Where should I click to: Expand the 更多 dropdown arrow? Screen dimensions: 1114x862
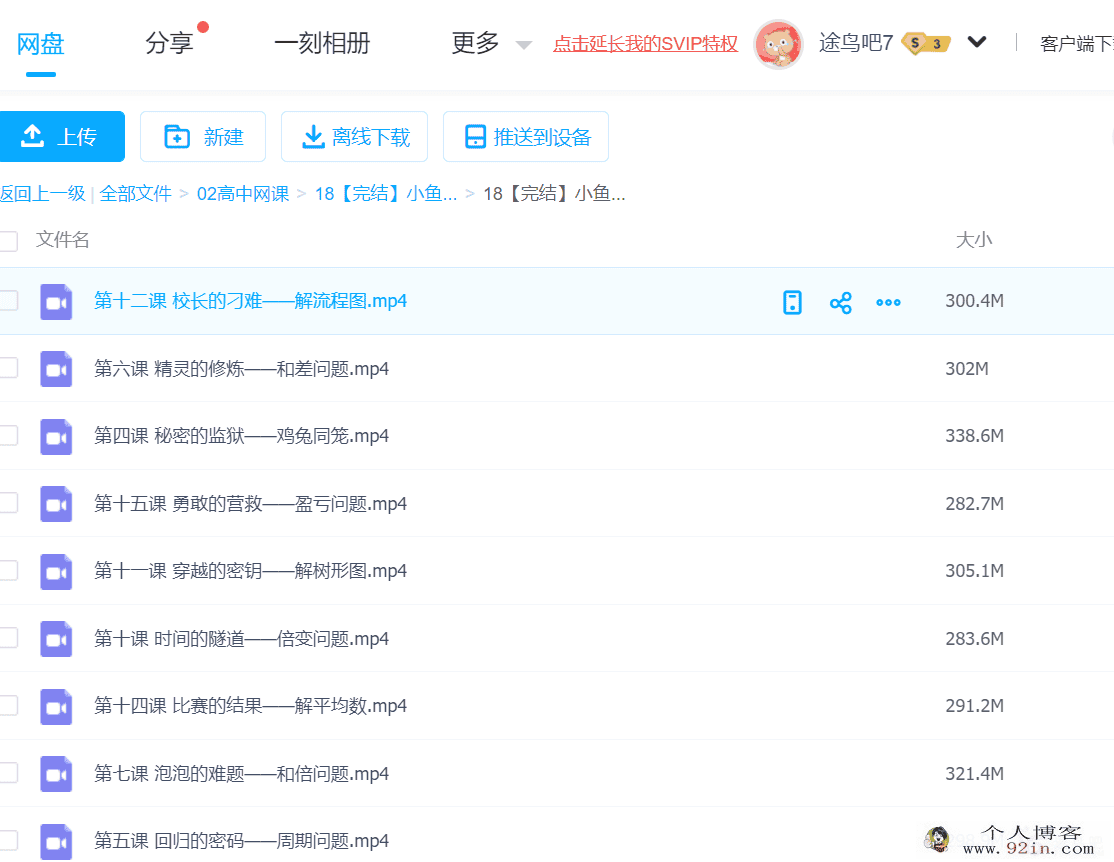pos(524,45)
